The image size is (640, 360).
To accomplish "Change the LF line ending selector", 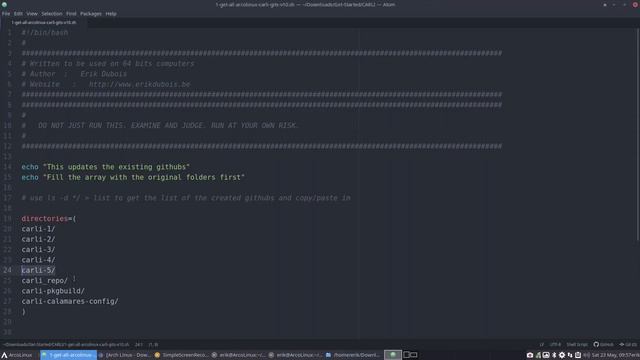I will [x=542, y=344].
